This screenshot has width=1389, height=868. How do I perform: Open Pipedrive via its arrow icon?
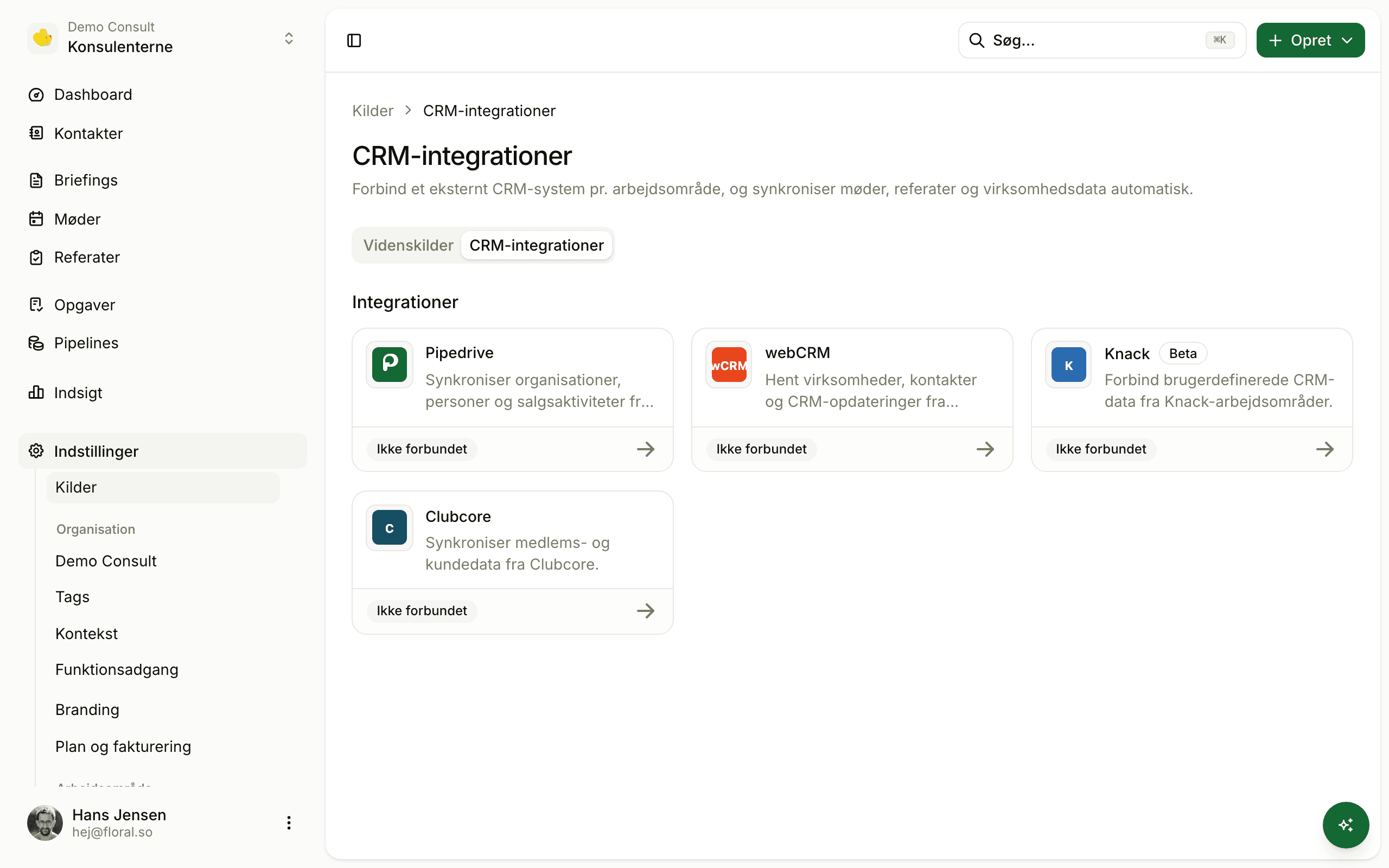click(x=646, y=449)
